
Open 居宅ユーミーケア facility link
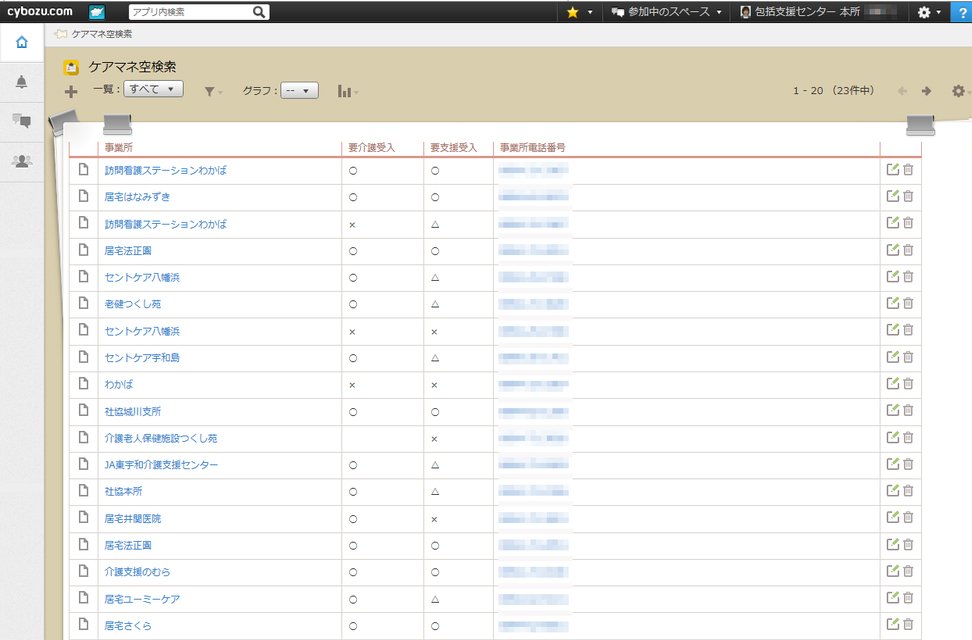(142, 599)
